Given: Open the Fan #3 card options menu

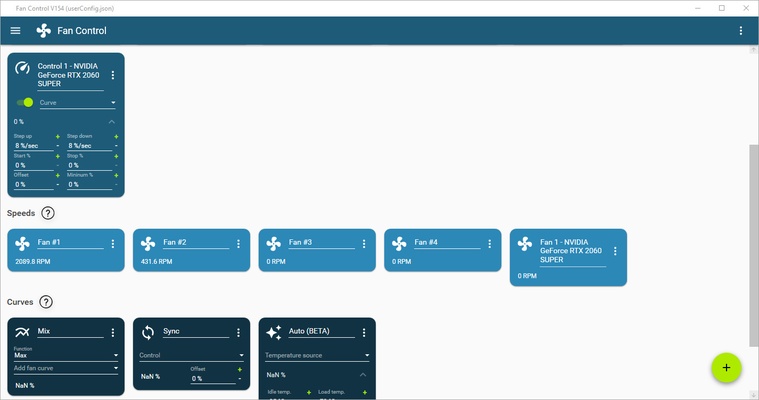Looking at the screenshot, I should click(x=364, y=244).
